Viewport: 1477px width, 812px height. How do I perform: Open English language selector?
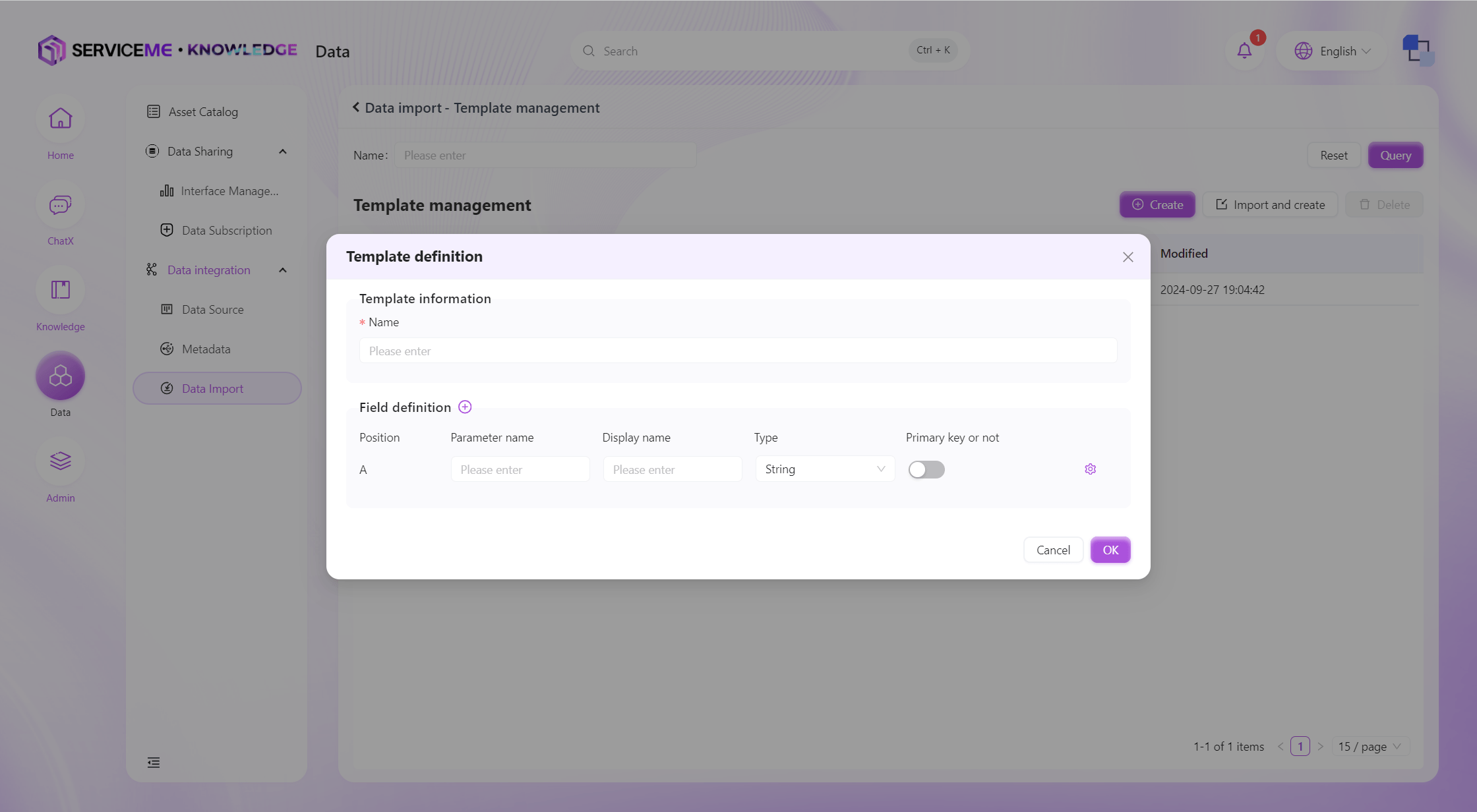click(x=1332, y=51)
